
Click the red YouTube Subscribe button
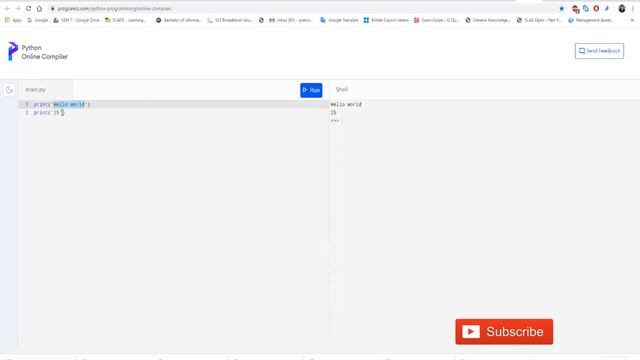504,331
